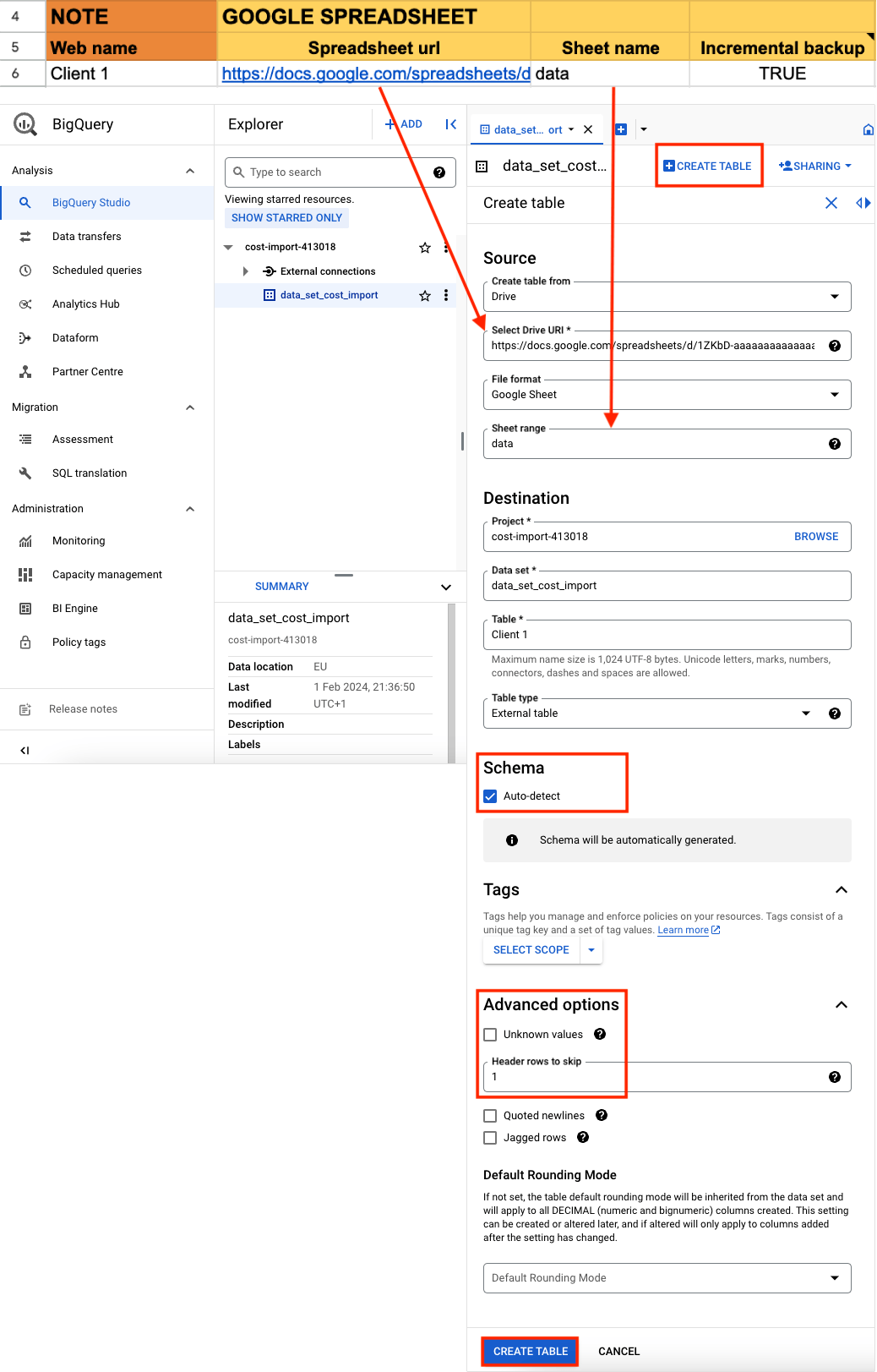The height and width of the screenshot is (1372, 877).
Task: Collapse the Explorer panel with the arrow icon
Action: tap(451, 124)
